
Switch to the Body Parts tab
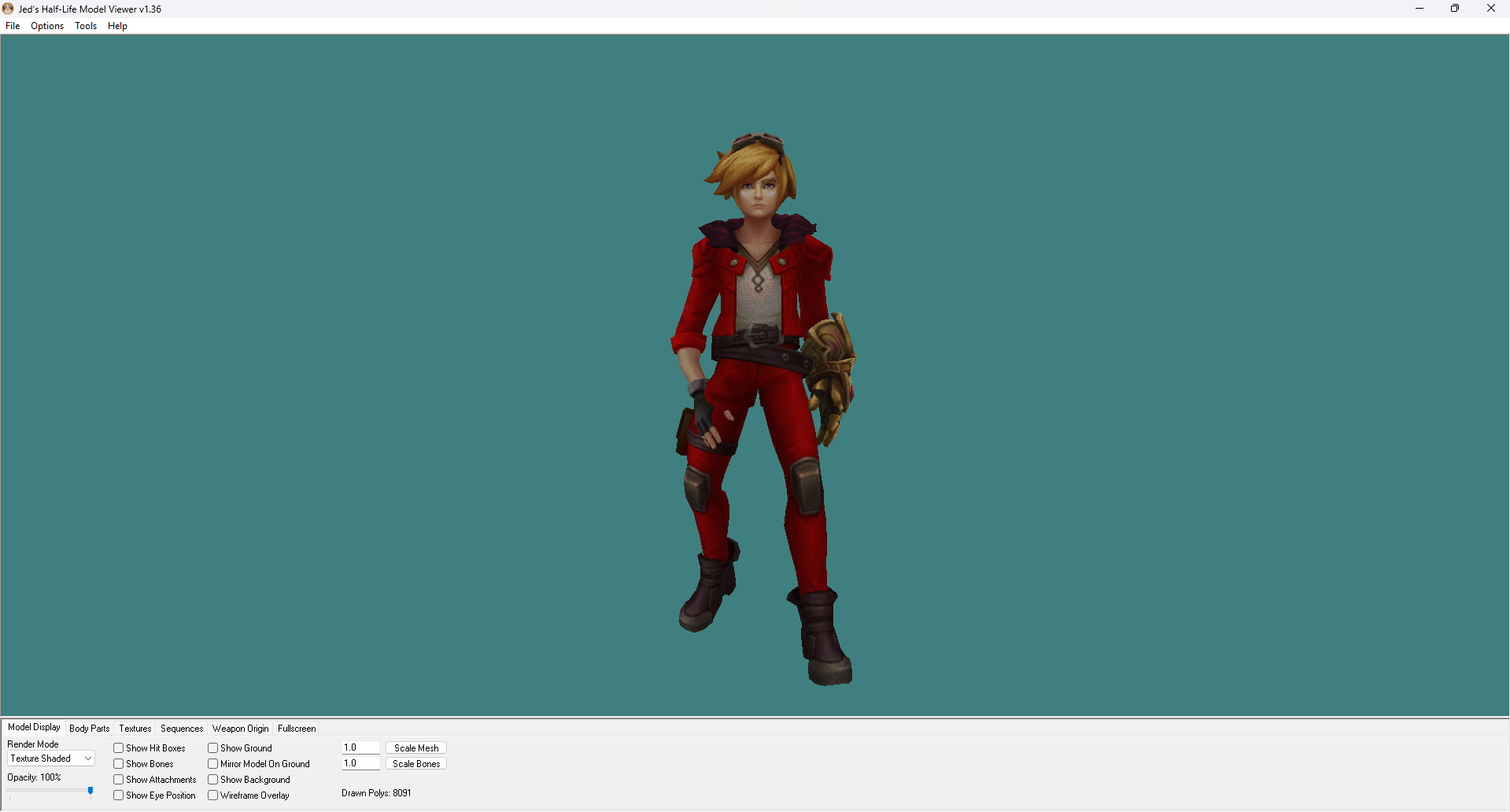coord(89,729)
